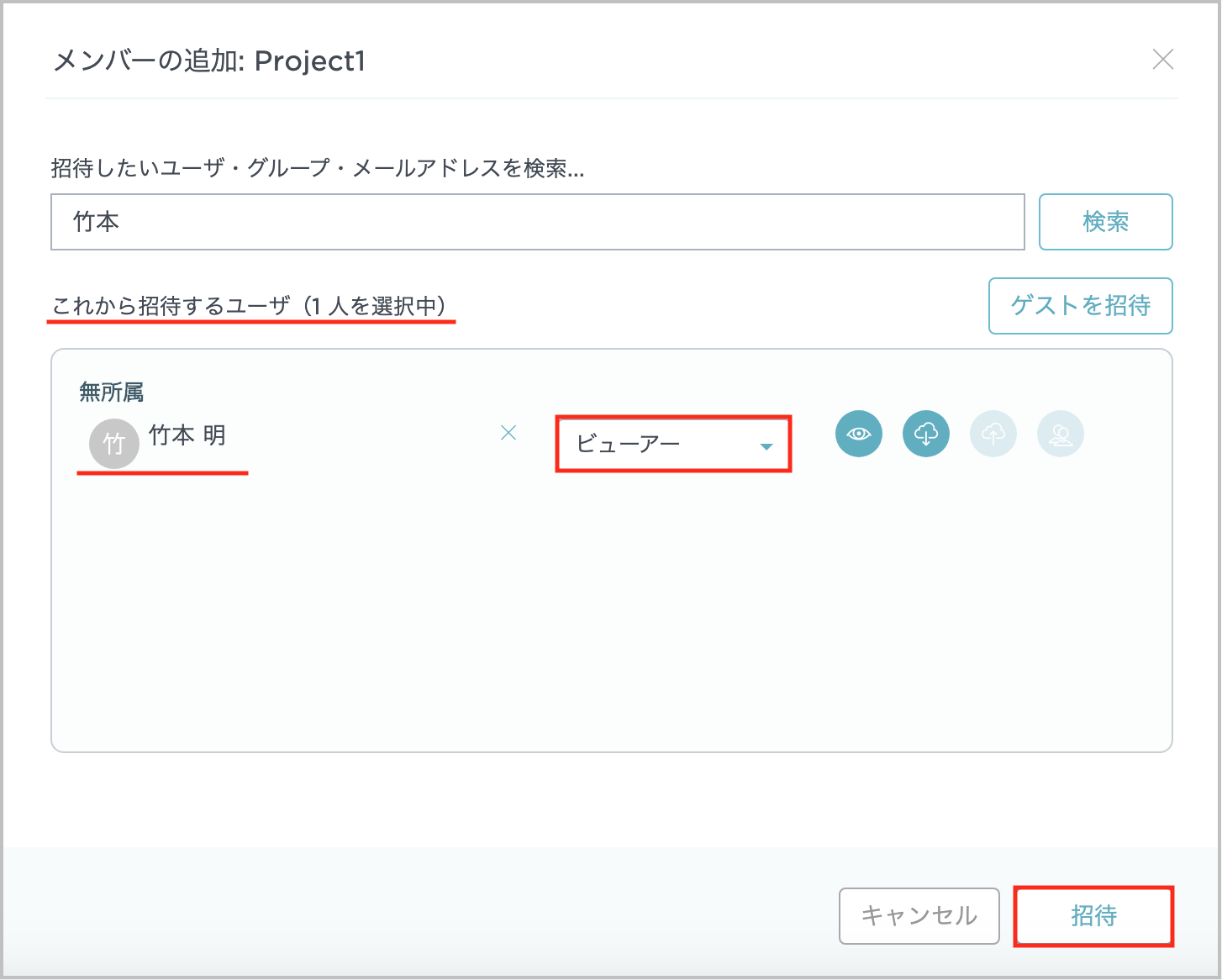This screenshot has width=1222, height=980.
Task: Focus the search field containing 竹本
Action: pos(537,222)
